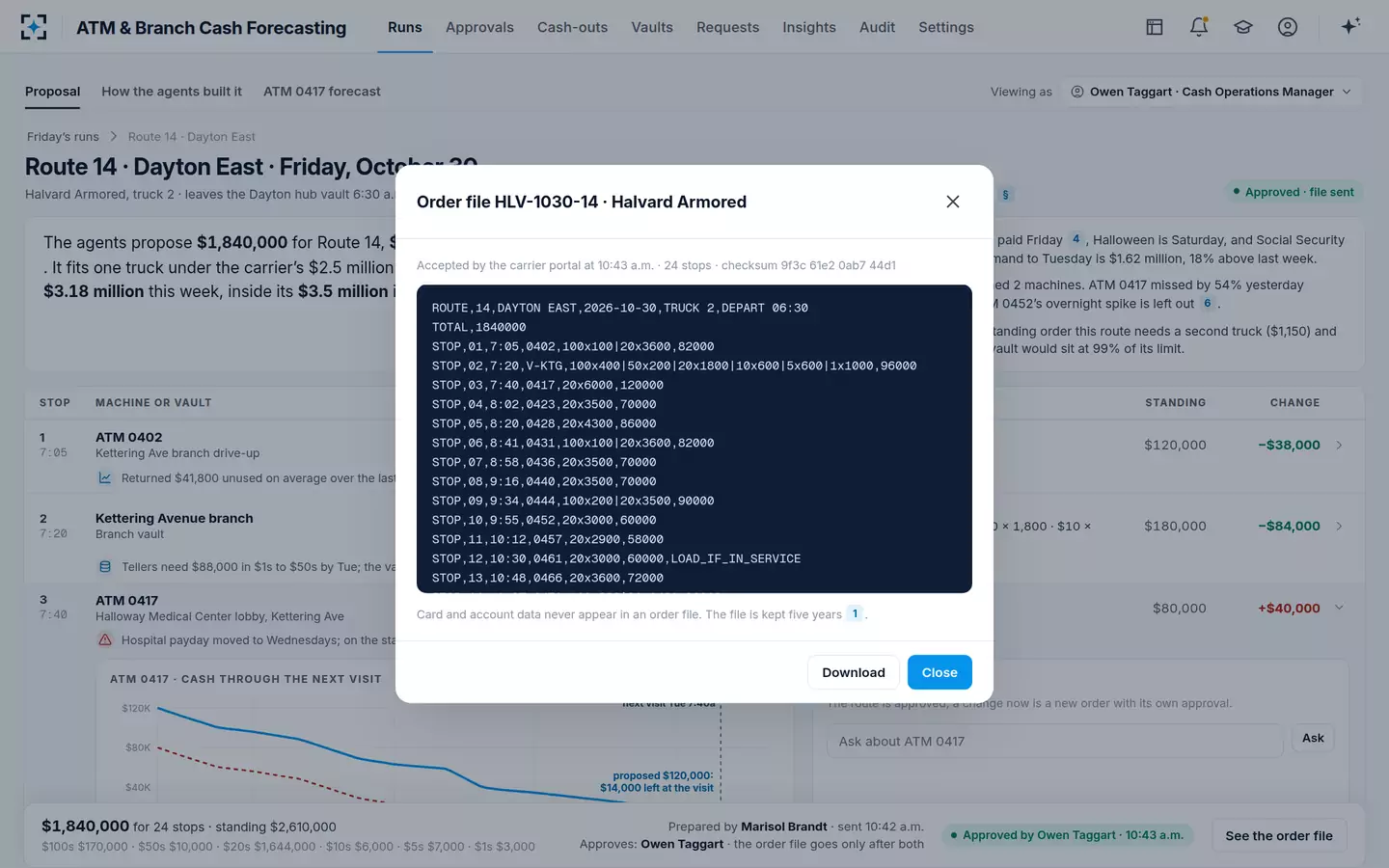
Task: Open citation 4 beside 'paid Friday'
Action: pyautogui.click(x=1076, y=239)
